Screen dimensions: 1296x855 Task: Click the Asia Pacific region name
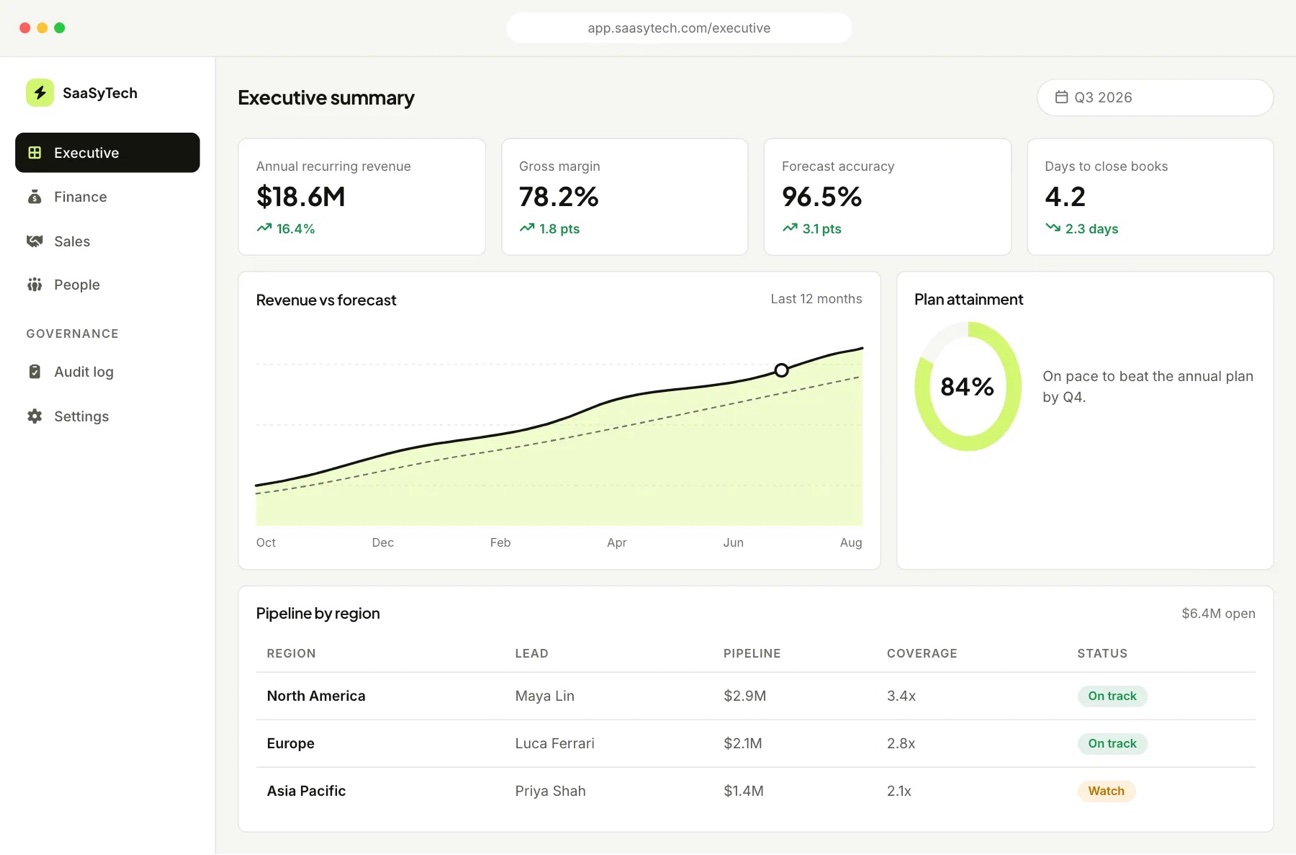coord(306,791)
